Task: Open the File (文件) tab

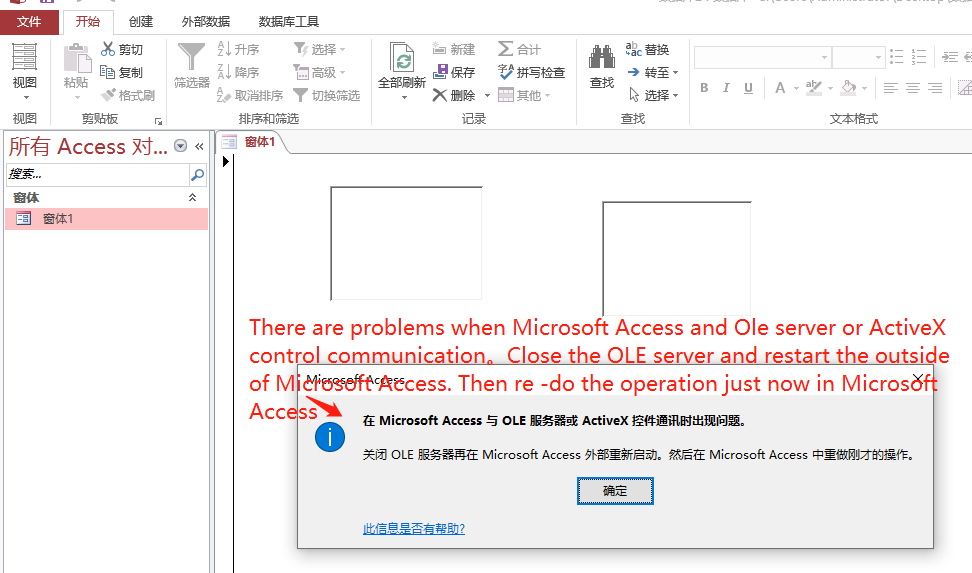Action: (29, 22)
